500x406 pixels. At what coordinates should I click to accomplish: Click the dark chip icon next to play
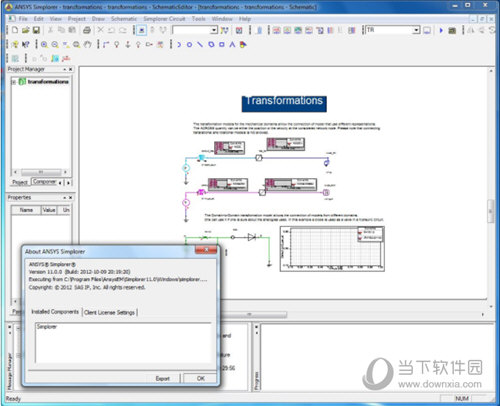[452, 30]
